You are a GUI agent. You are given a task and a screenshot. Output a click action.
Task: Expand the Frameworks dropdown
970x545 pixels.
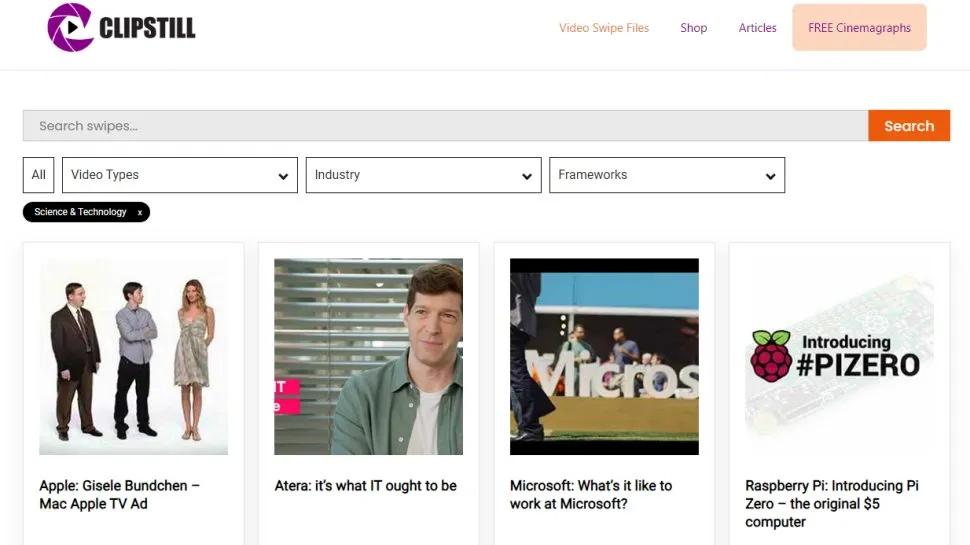point(667,175)
